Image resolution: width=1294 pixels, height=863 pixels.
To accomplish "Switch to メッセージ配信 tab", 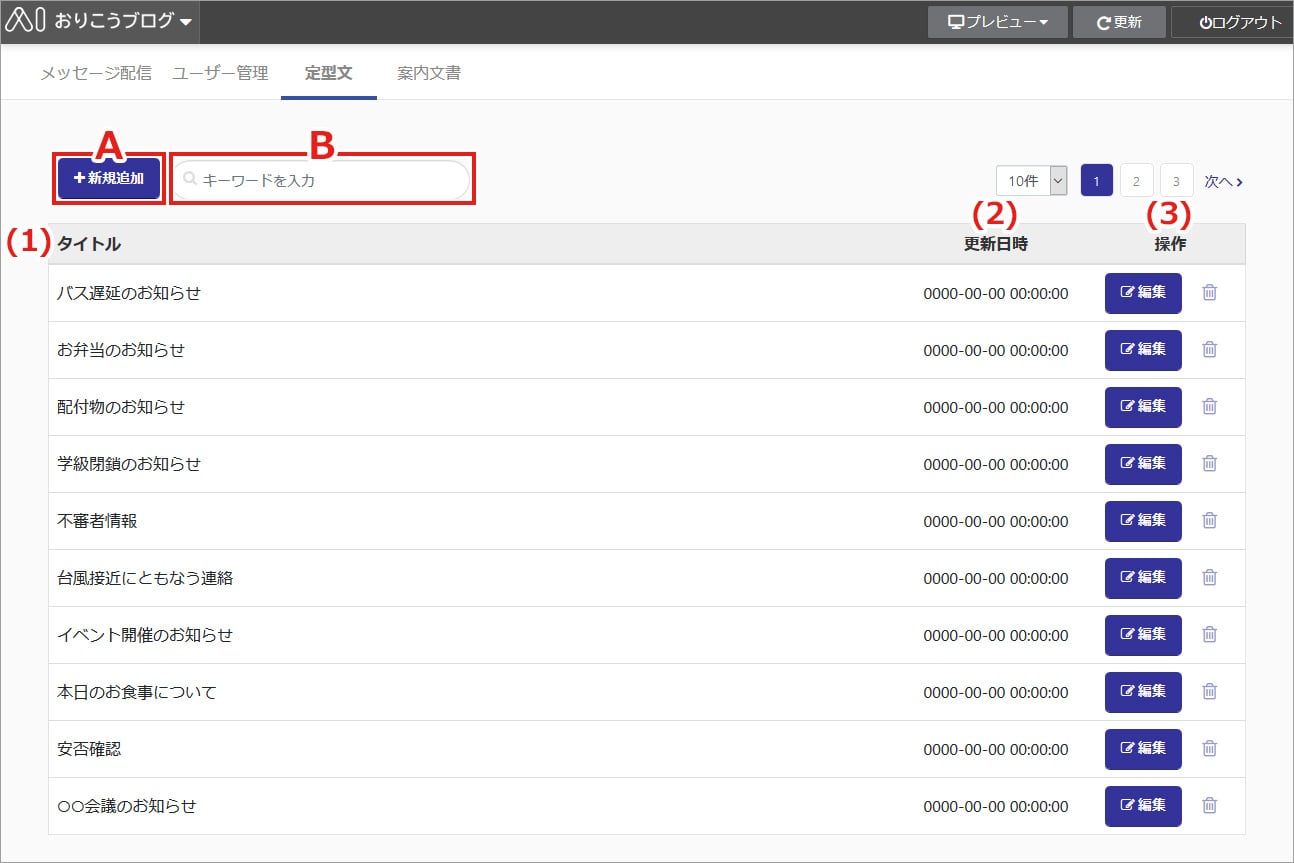I will pos(96,73).
